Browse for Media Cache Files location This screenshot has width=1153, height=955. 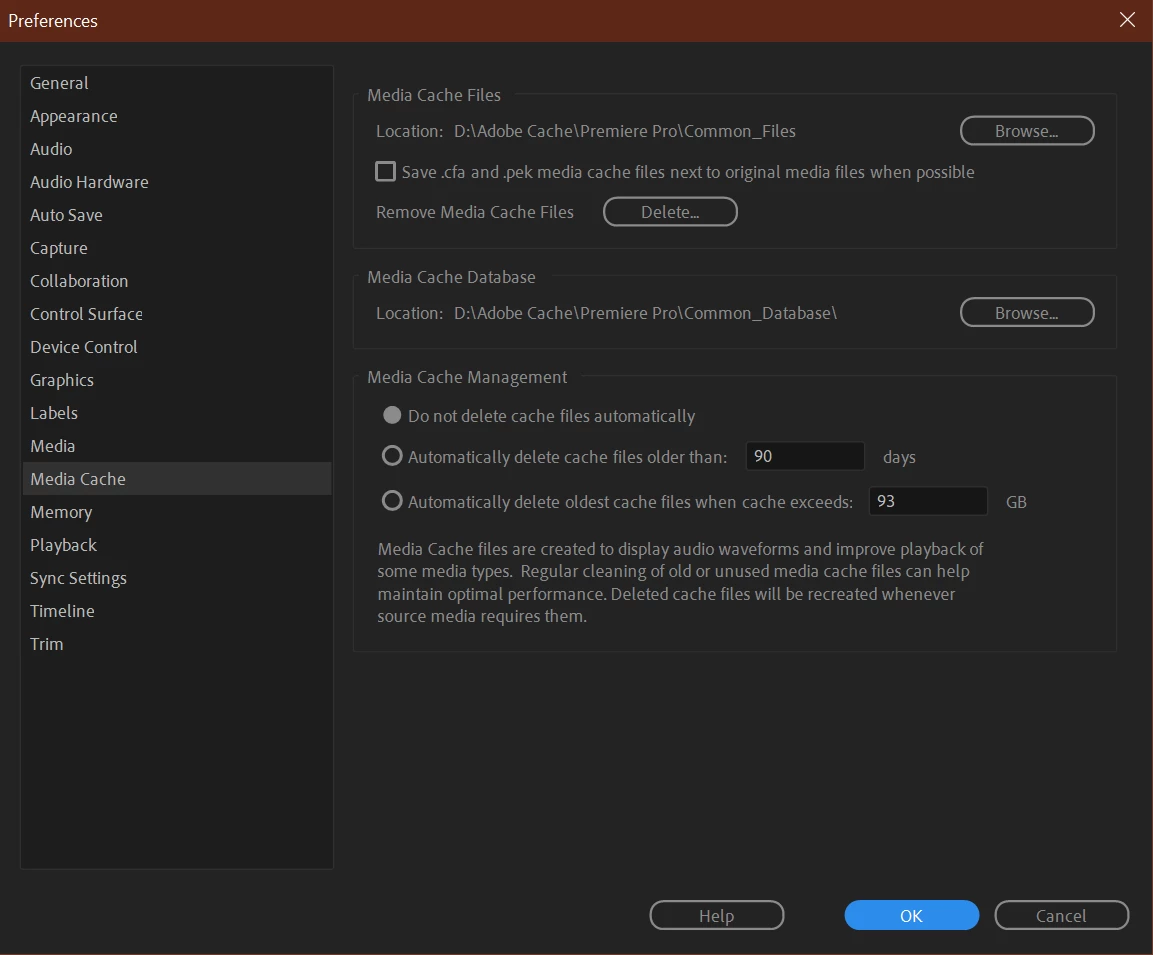coord(1027,131)
